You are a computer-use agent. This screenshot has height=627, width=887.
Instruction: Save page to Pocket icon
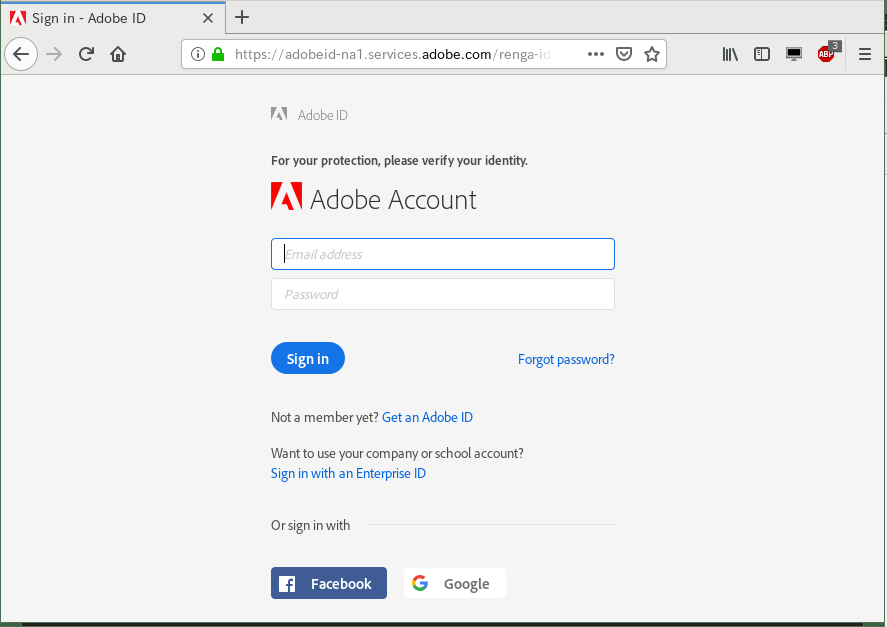[x=623, y=54]
